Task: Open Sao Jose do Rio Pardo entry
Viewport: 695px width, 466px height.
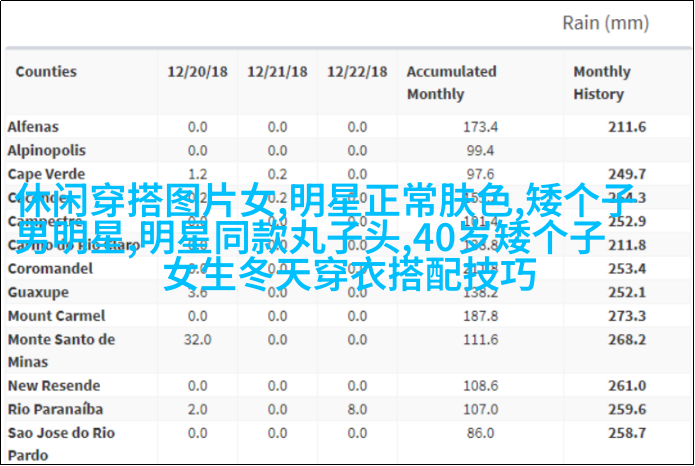Action: (x=60, y=443)
